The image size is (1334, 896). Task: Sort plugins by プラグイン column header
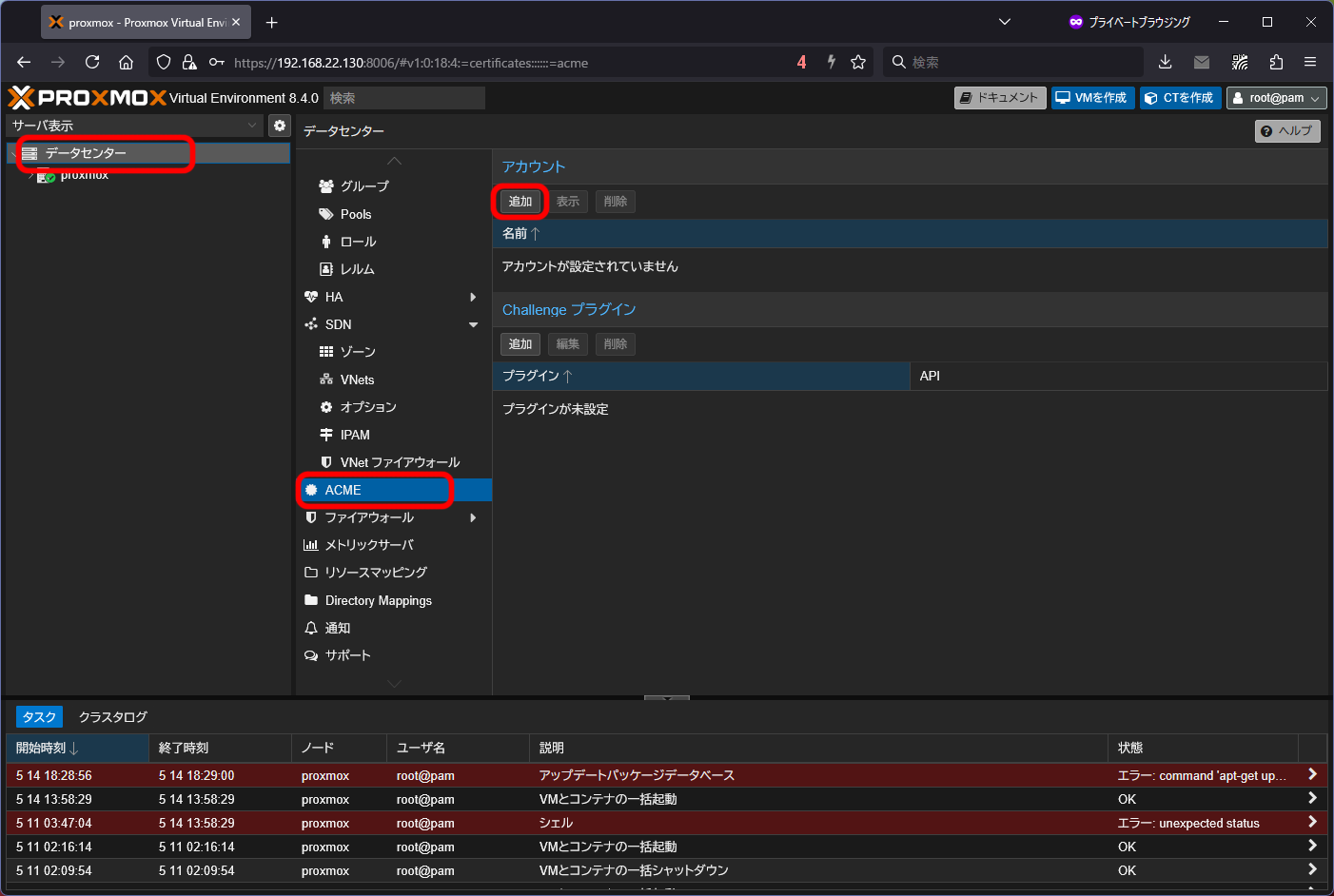[x=701, y=377]
